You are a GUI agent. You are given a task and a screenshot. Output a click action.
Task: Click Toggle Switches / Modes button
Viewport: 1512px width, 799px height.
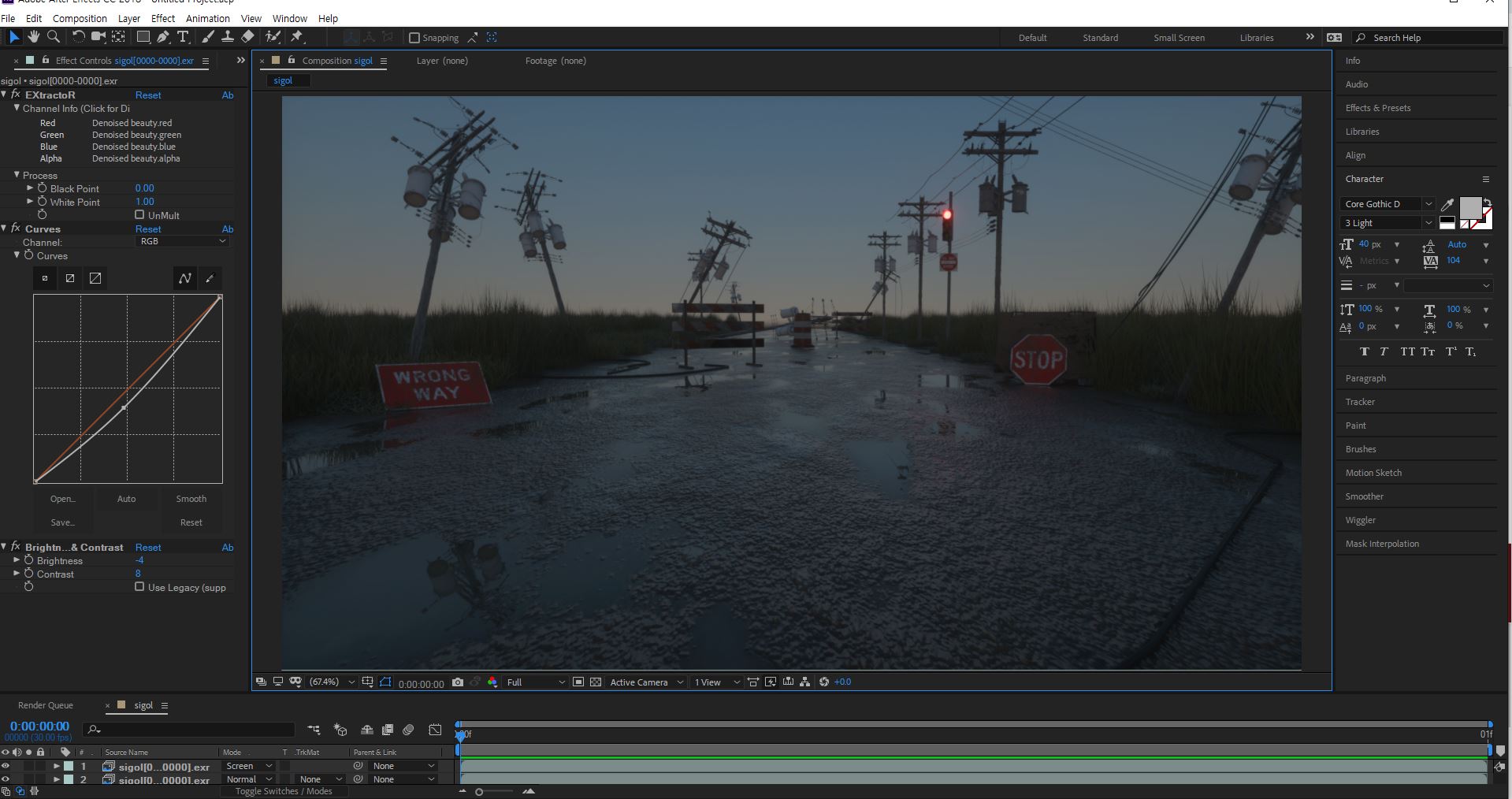click(x=284, y=791)
